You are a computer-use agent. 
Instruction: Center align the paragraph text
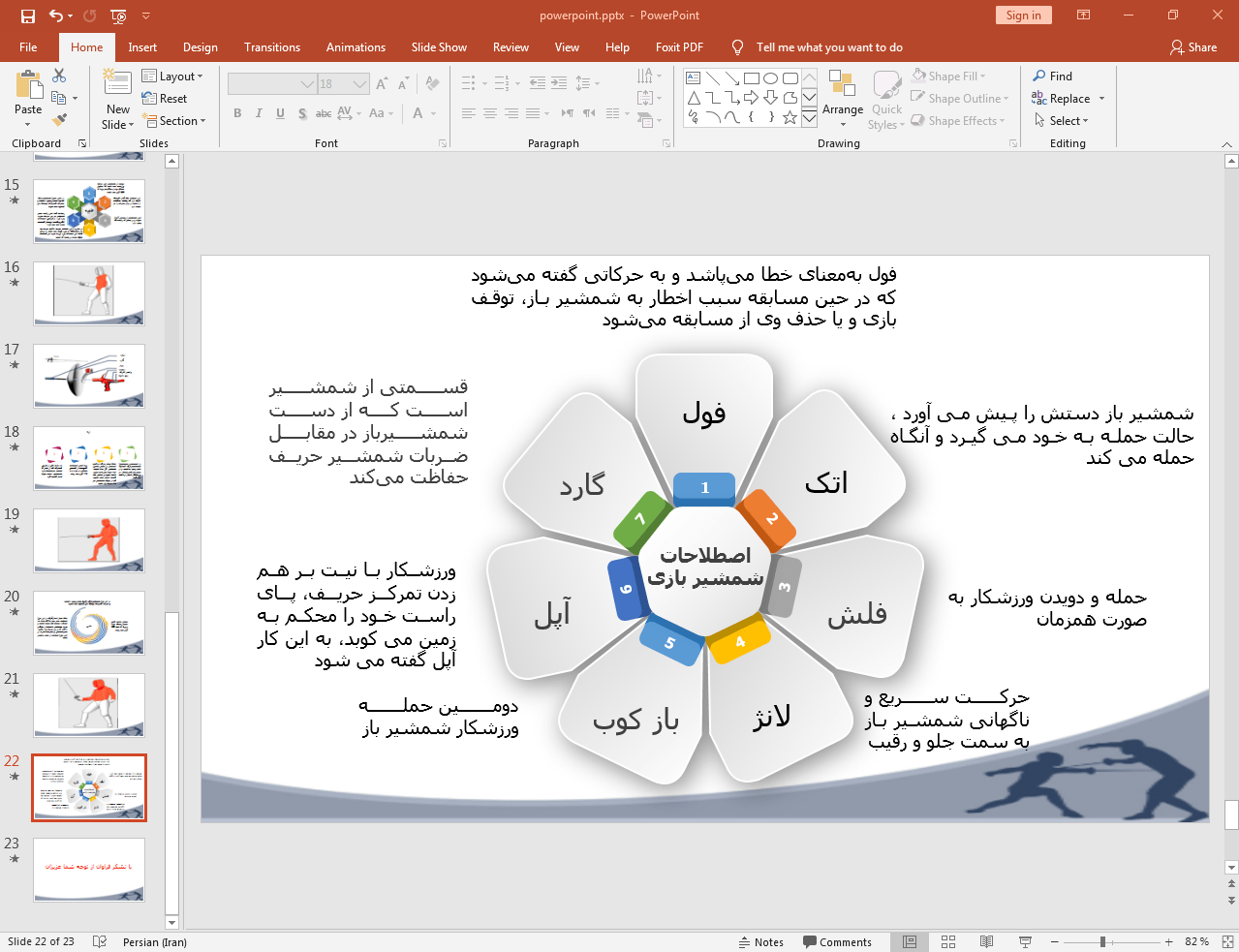click(x=490, y=113)
